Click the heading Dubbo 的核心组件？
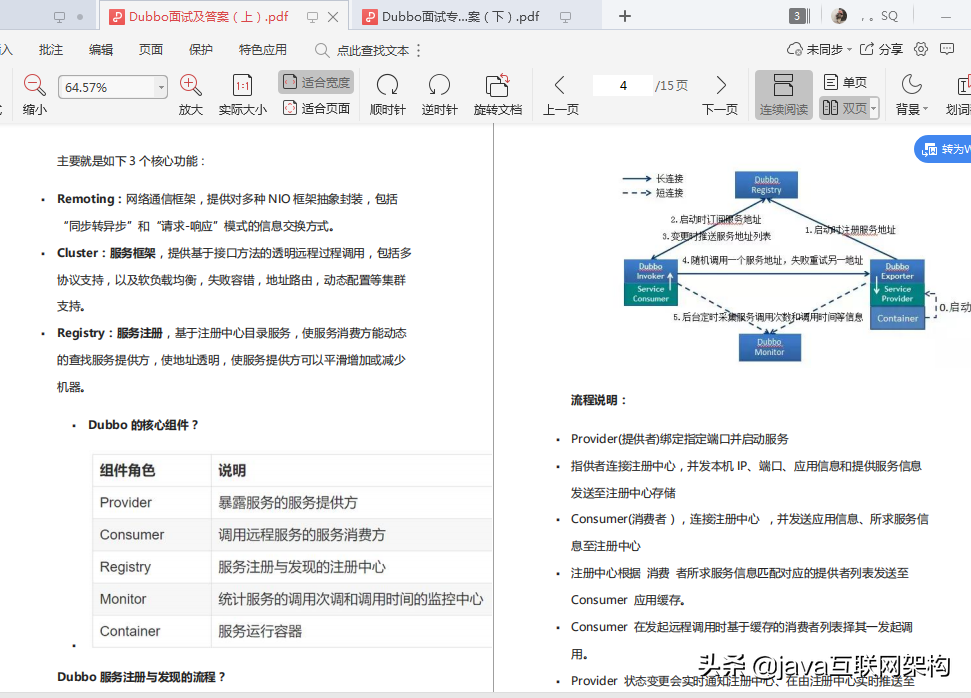971x698 pixels. pos(143,425)
